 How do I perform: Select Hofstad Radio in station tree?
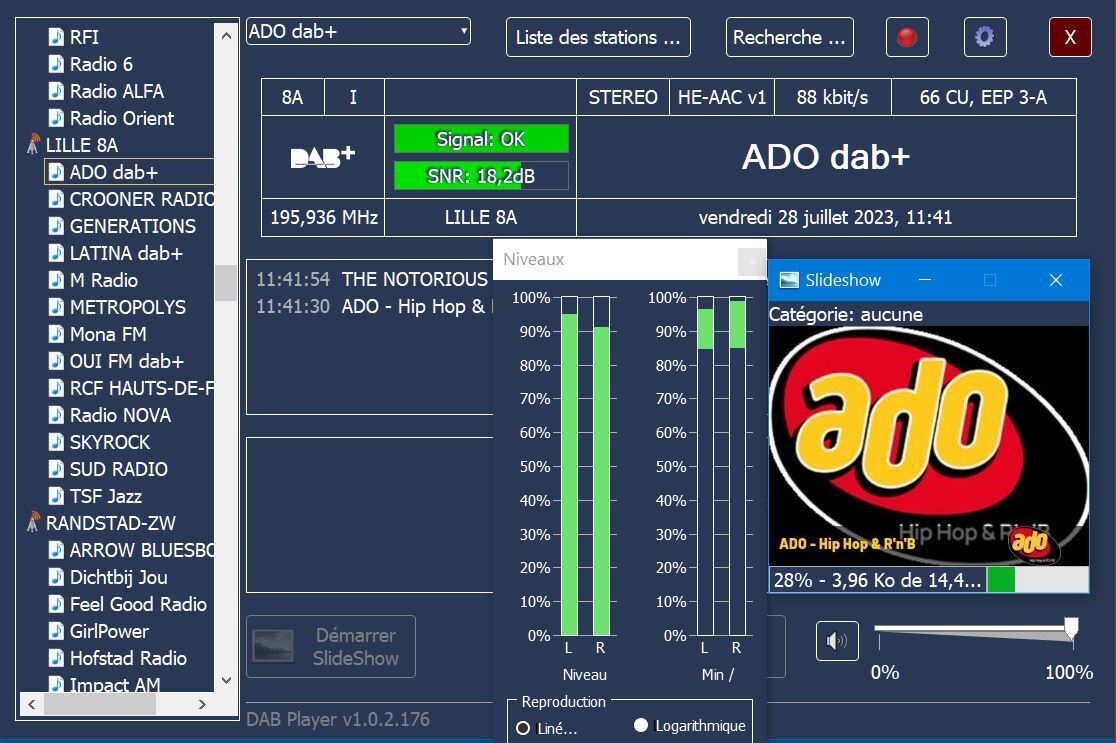(128, 658)
